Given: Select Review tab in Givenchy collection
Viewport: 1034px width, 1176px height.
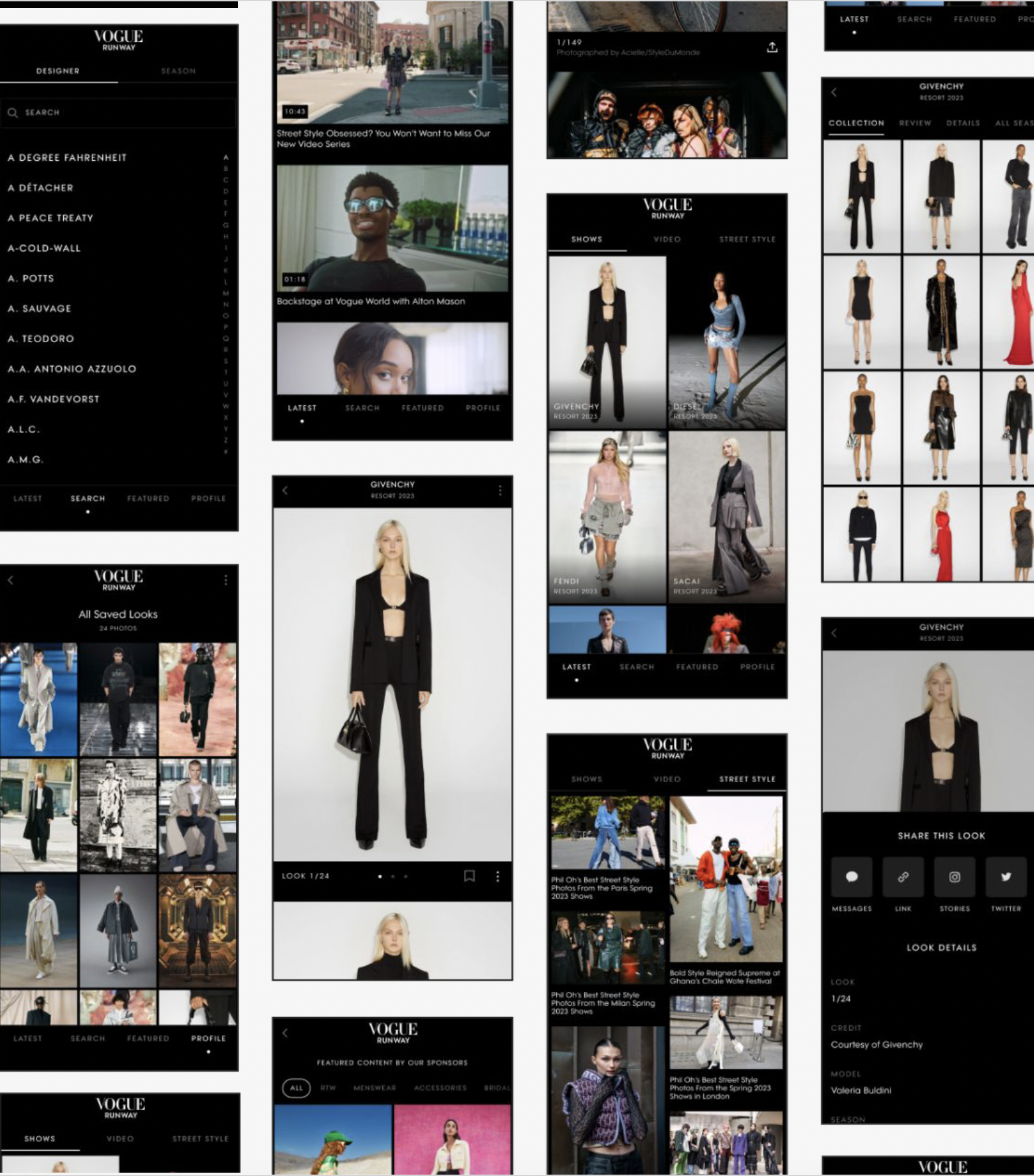Looking at the screenshot, I should (915, 123).
